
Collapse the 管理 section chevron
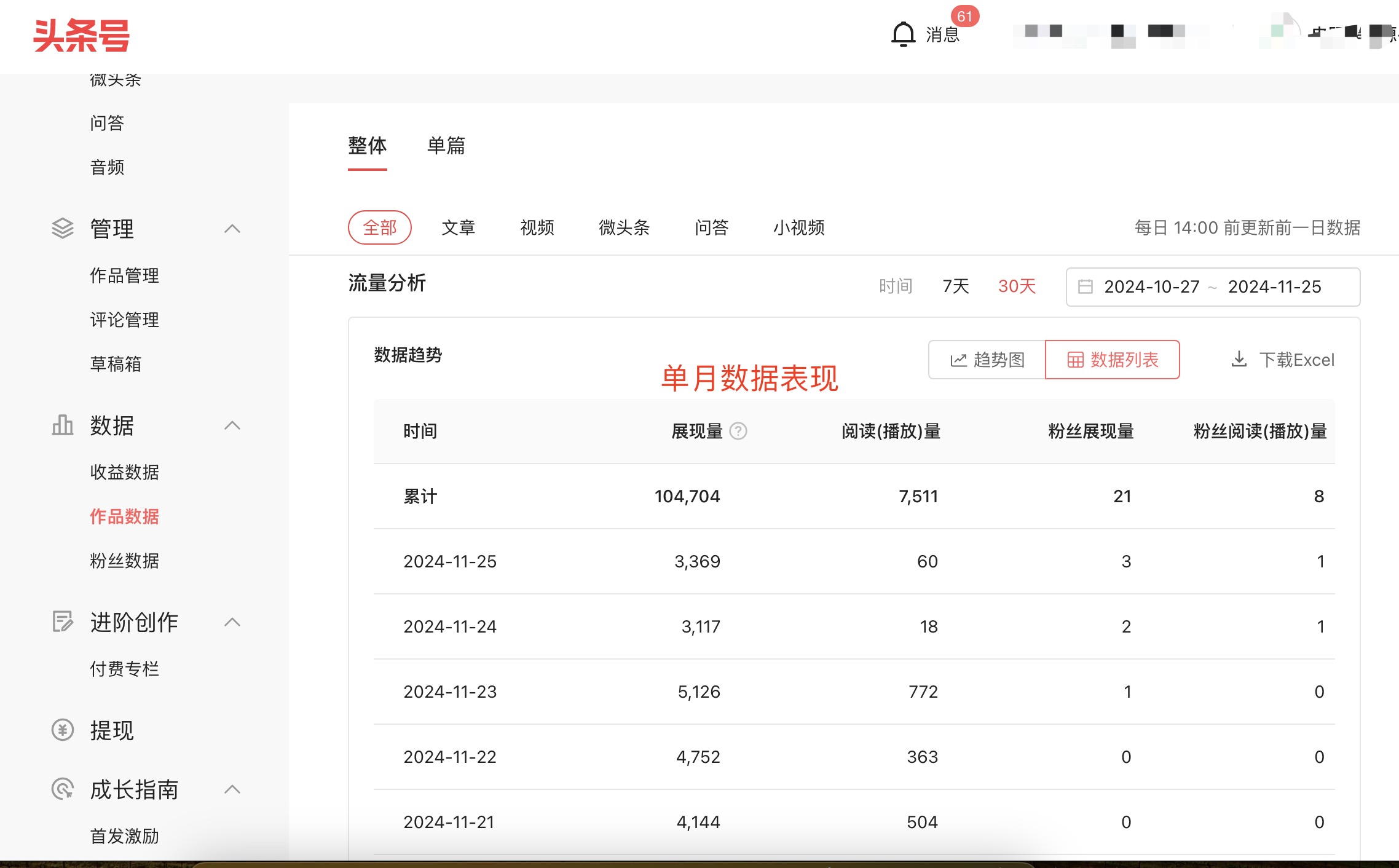coord(232,229)
